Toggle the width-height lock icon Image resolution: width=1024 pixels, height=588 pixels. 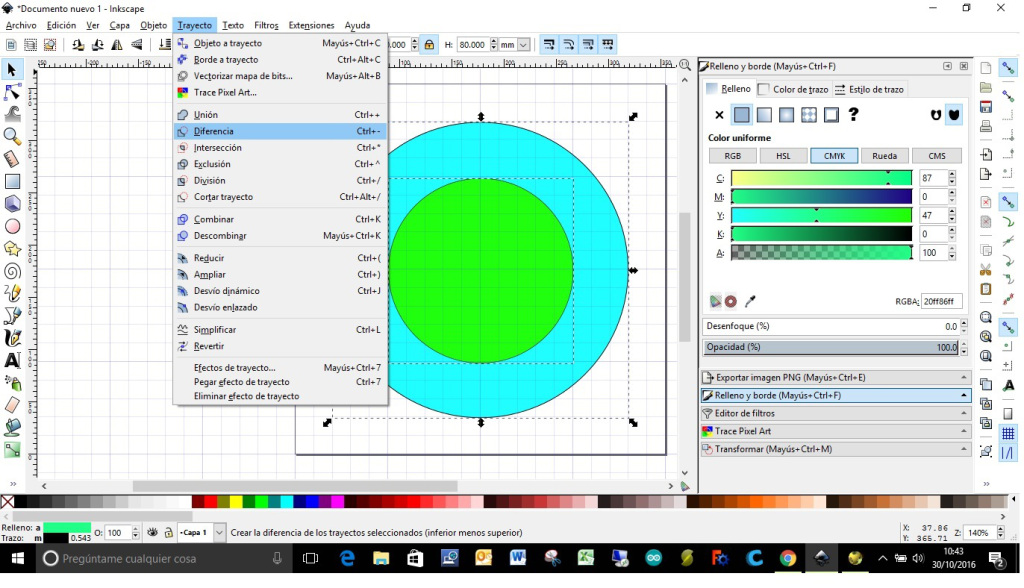pyautogui.click(x=429, y=45)
